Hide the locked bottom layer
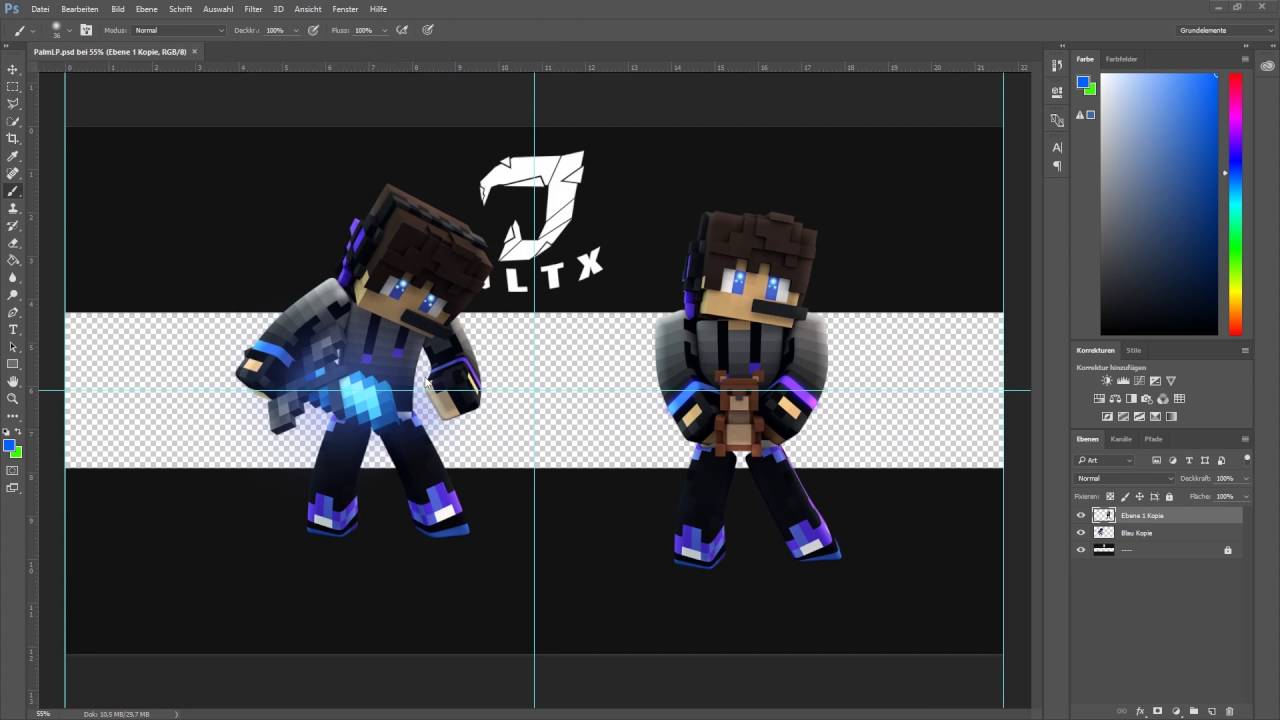Screen dimensions: 1280x720 pyautogui.click(x=1080, y=550)
